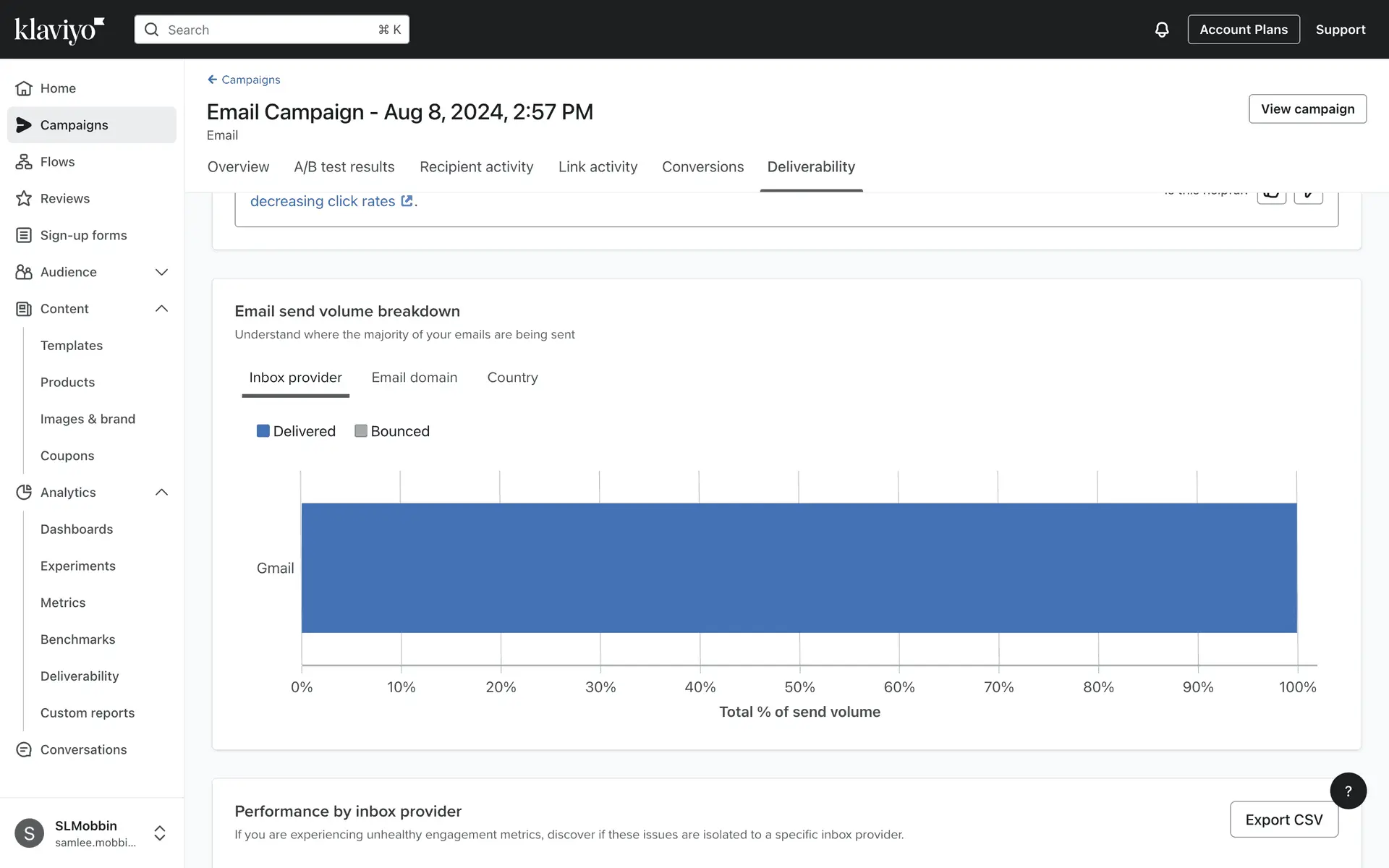Click the Conversations chat icon
The height and width of the screenshot is (868, 1389).
[x=24, y=749]
